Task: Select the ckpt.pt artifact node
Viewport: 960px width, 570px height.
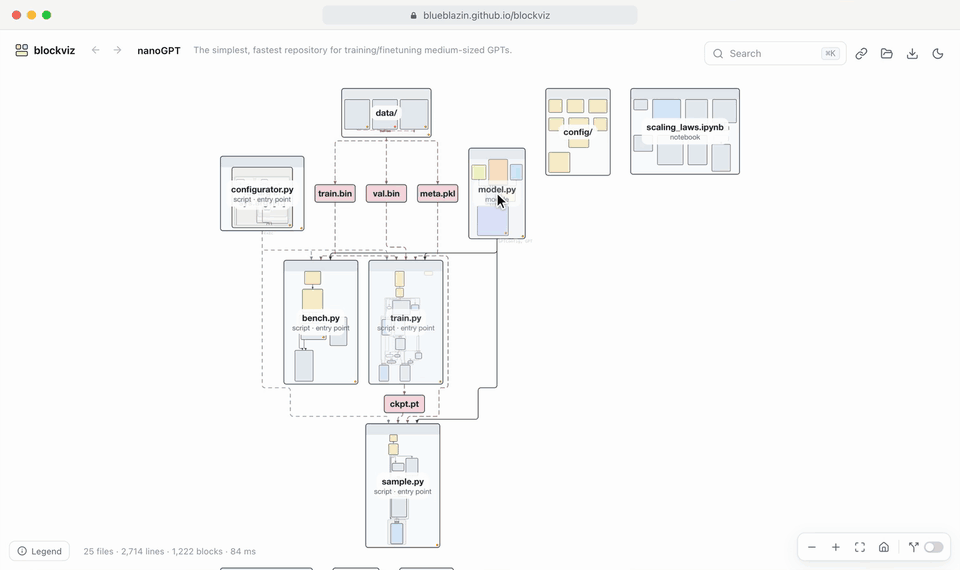Action: [404, 404]
